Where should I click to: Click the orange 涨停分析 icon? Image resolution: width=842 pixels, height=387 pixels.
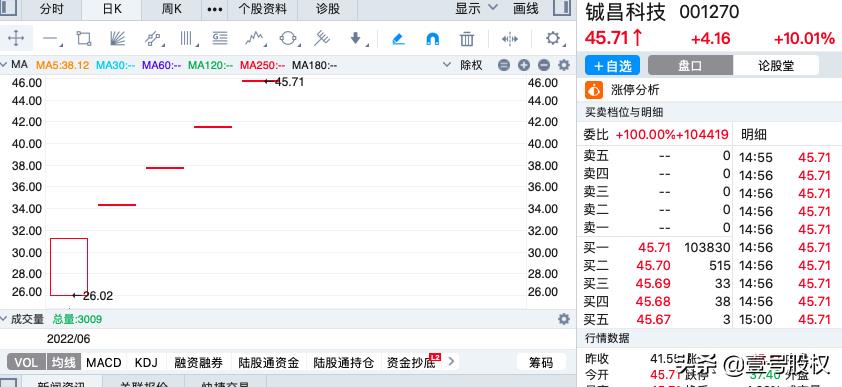[594, 90]
